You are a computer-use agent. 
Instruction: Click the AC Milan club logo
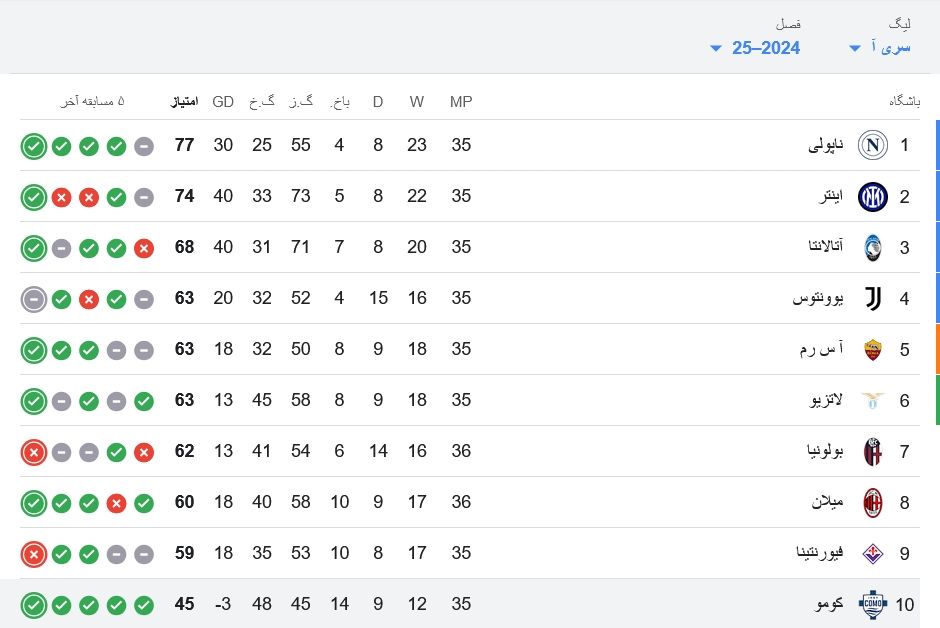click(872, 502)
